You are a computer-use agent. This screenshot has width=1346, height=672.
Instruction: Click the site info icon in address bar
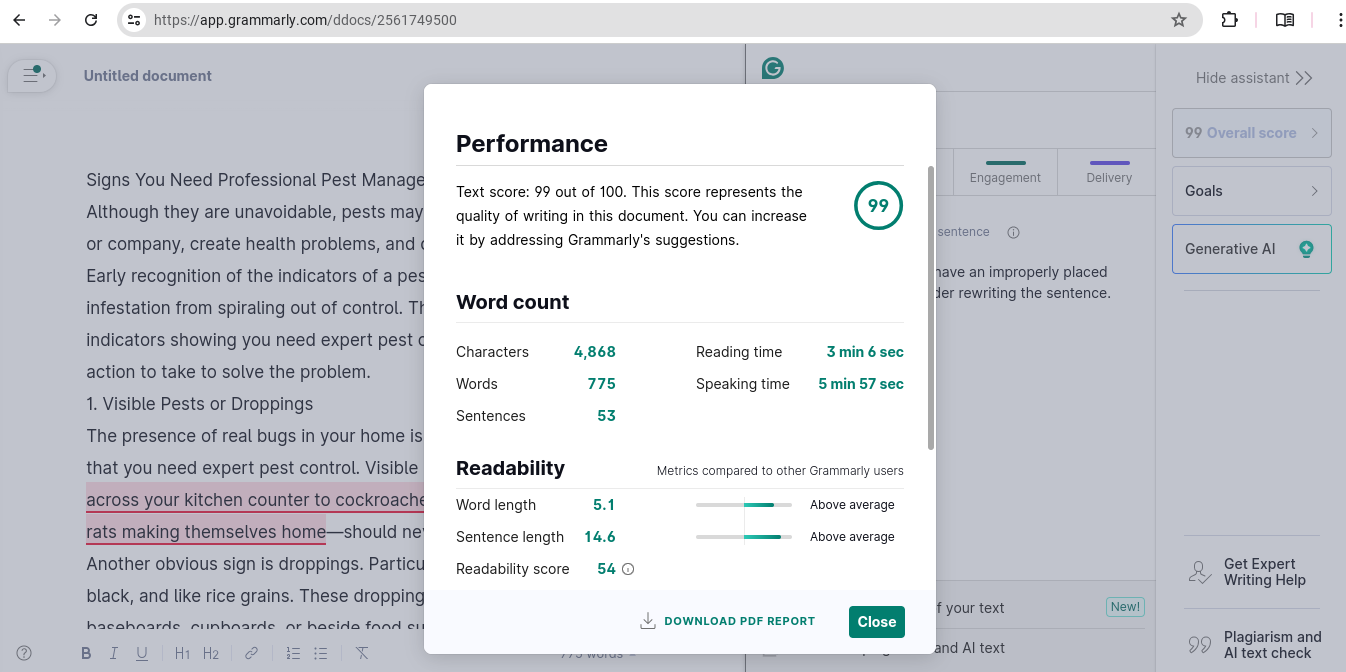[135, 20]
